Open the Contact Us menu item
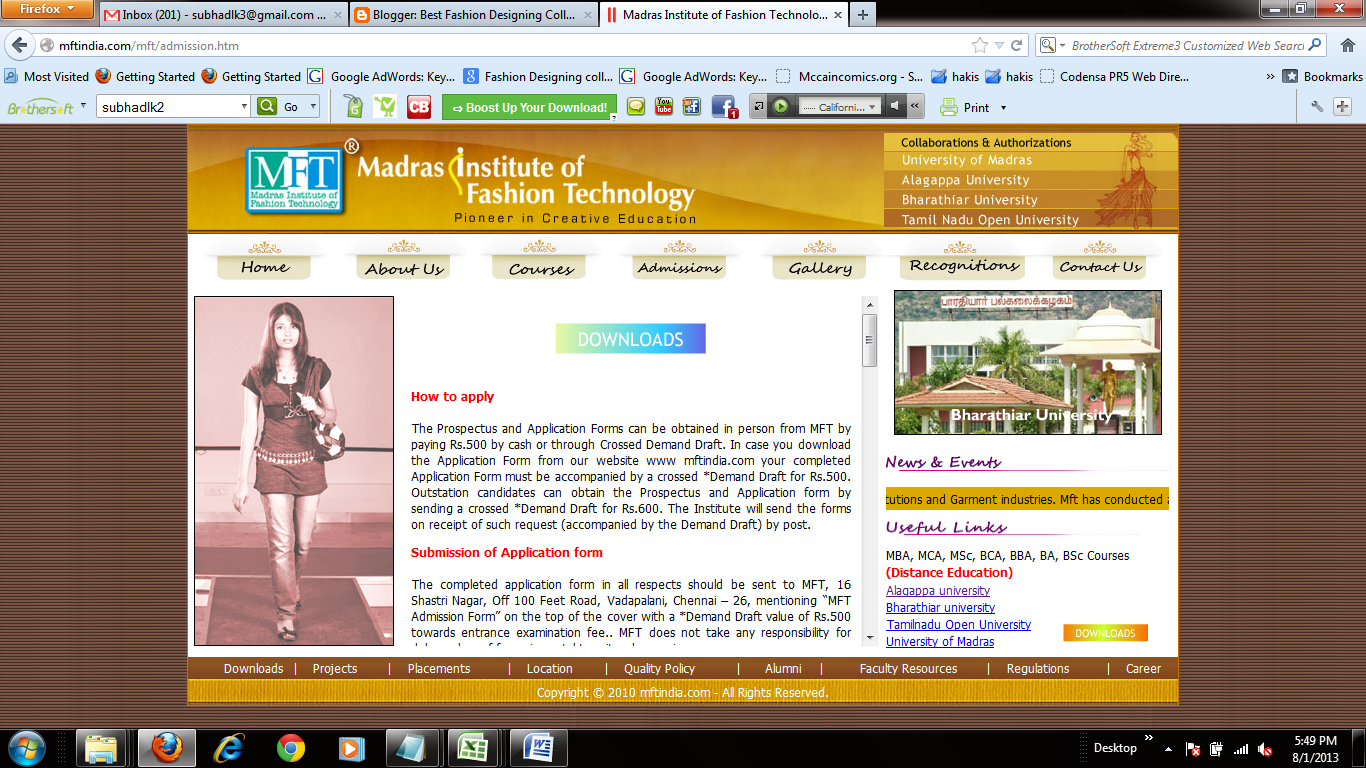The image size is (1366, 768). click(x=1100, y=267)
